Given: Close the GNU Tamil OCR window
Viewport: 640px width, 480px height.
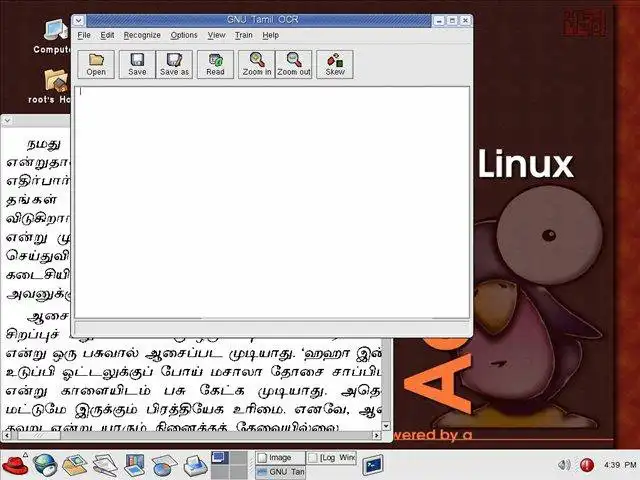Looking at the screenshot, I should pos(465,20).
